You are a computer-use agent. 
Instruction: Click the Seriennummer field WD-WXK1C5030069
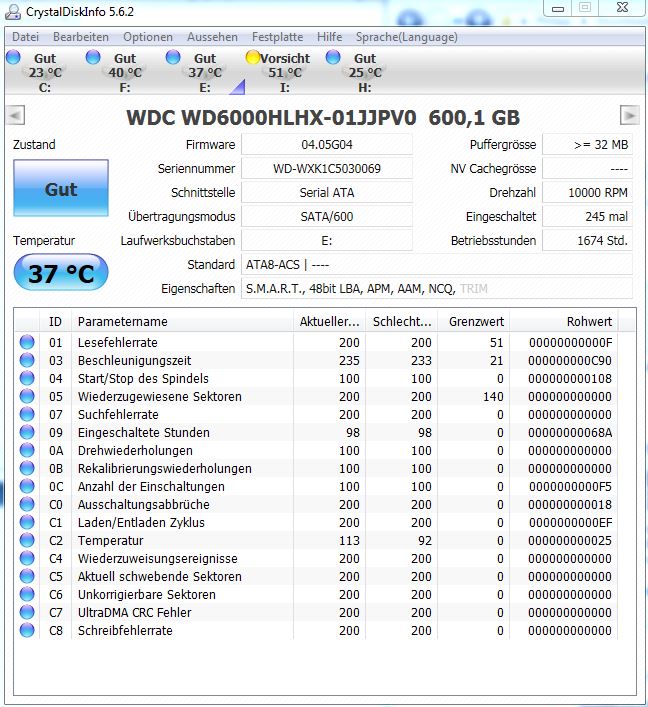[327, 169]
